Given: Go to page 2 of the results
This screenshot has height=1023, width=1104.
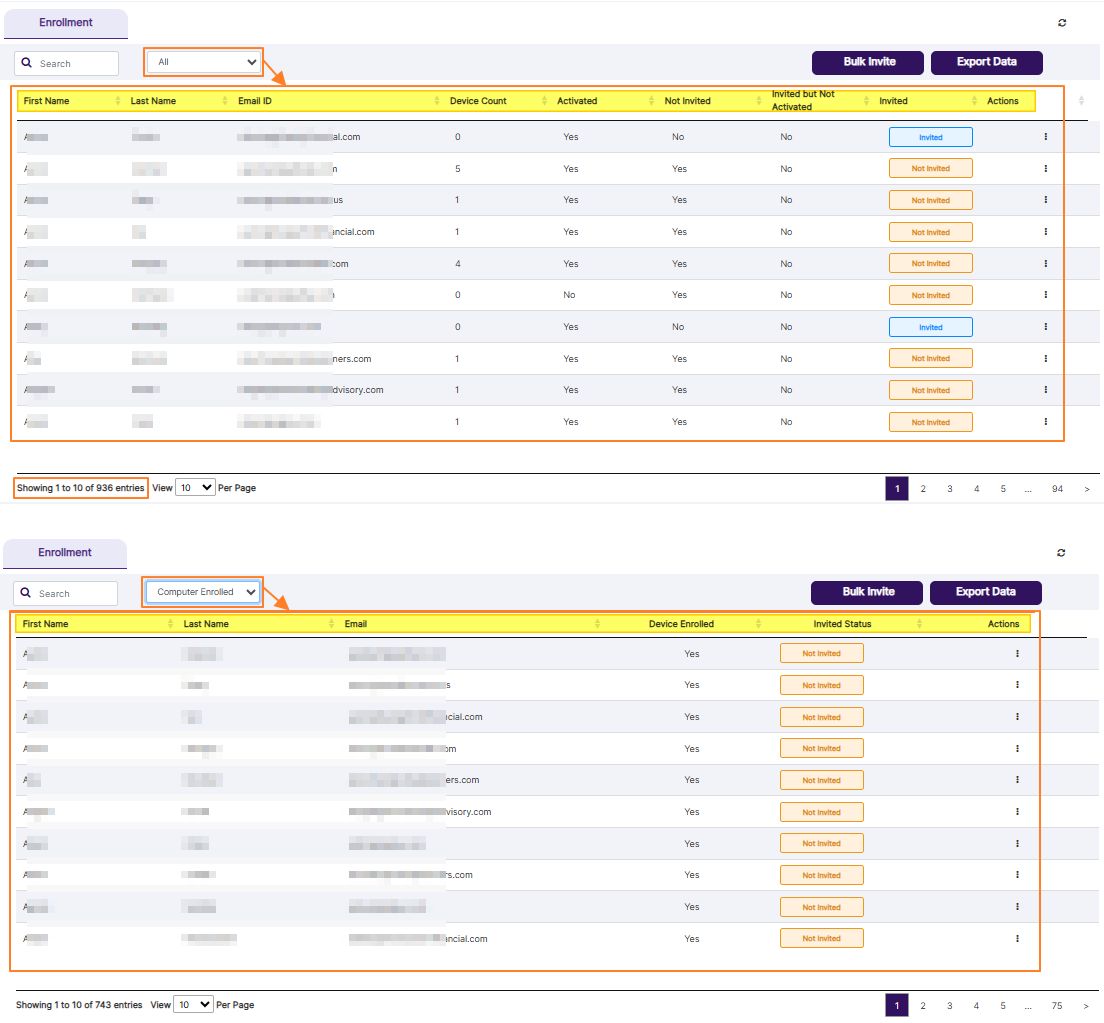Looking at the screenshot, I should click(923, 488).
